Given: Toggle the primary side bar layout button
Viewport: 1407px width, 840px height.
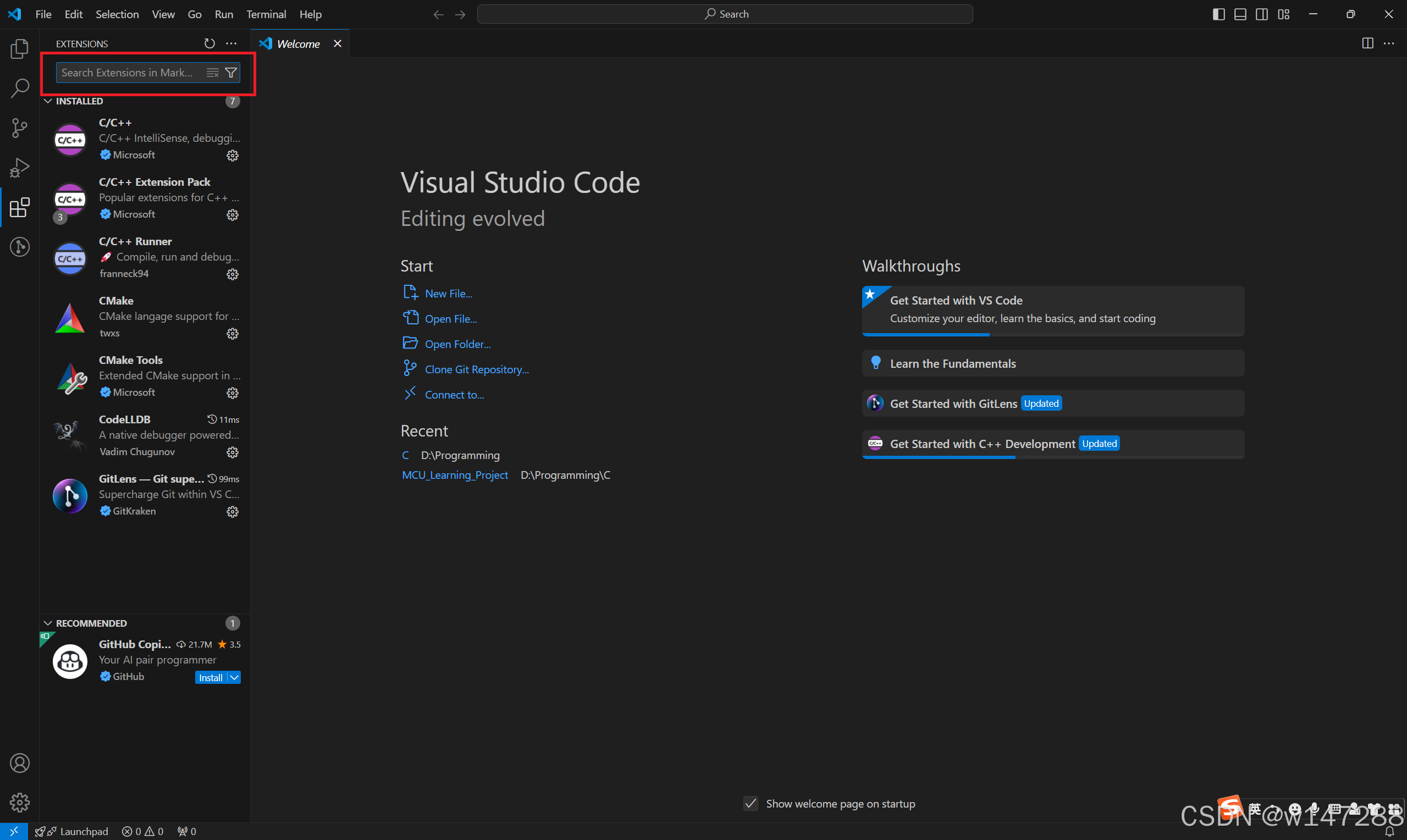Looking at the screenshot, I should (1218, 14).
